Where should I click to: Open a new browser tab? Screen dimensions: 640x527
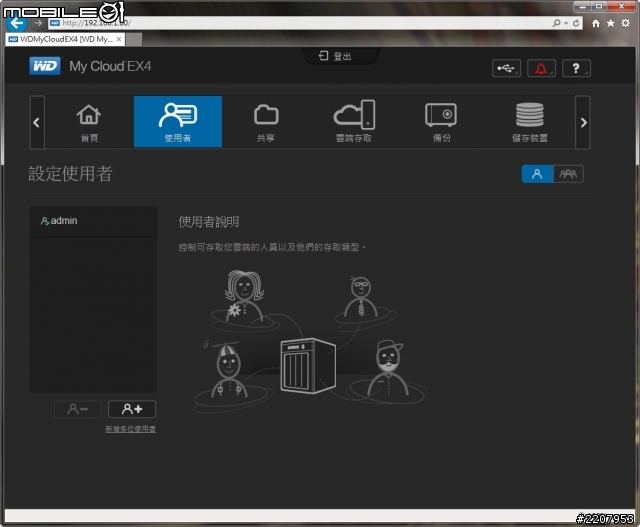pyautogui.click(x=134, y=40)
